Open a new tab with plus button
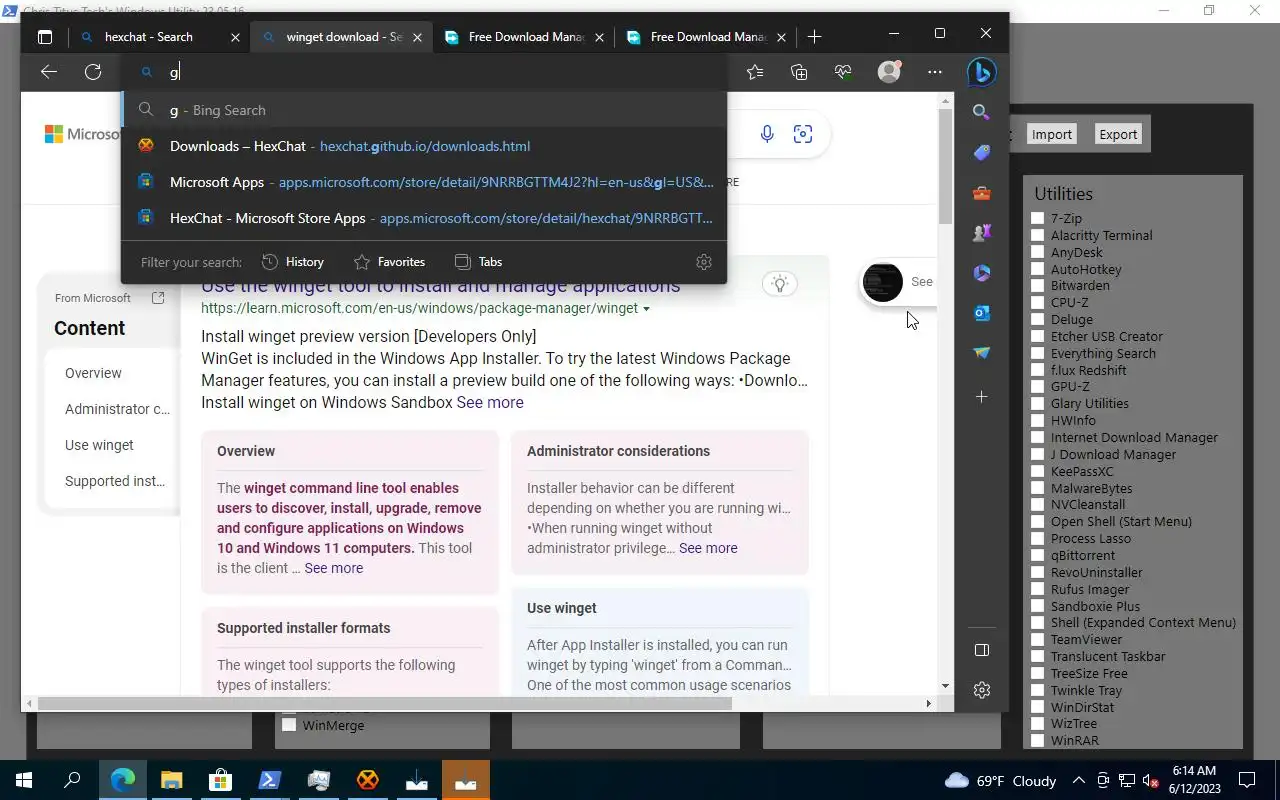Viewport: 1280px width, 800px height. point(814,37)
